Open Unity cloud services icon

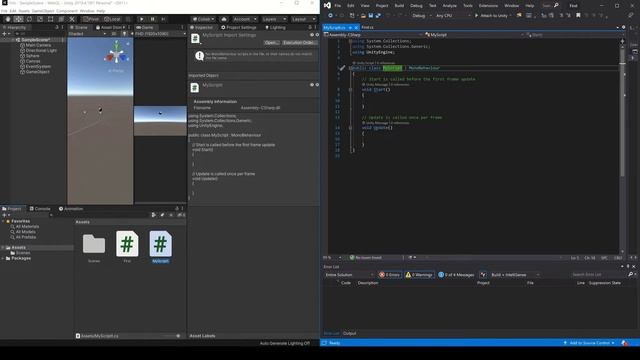pyautogui.click(x=224, y=19)
